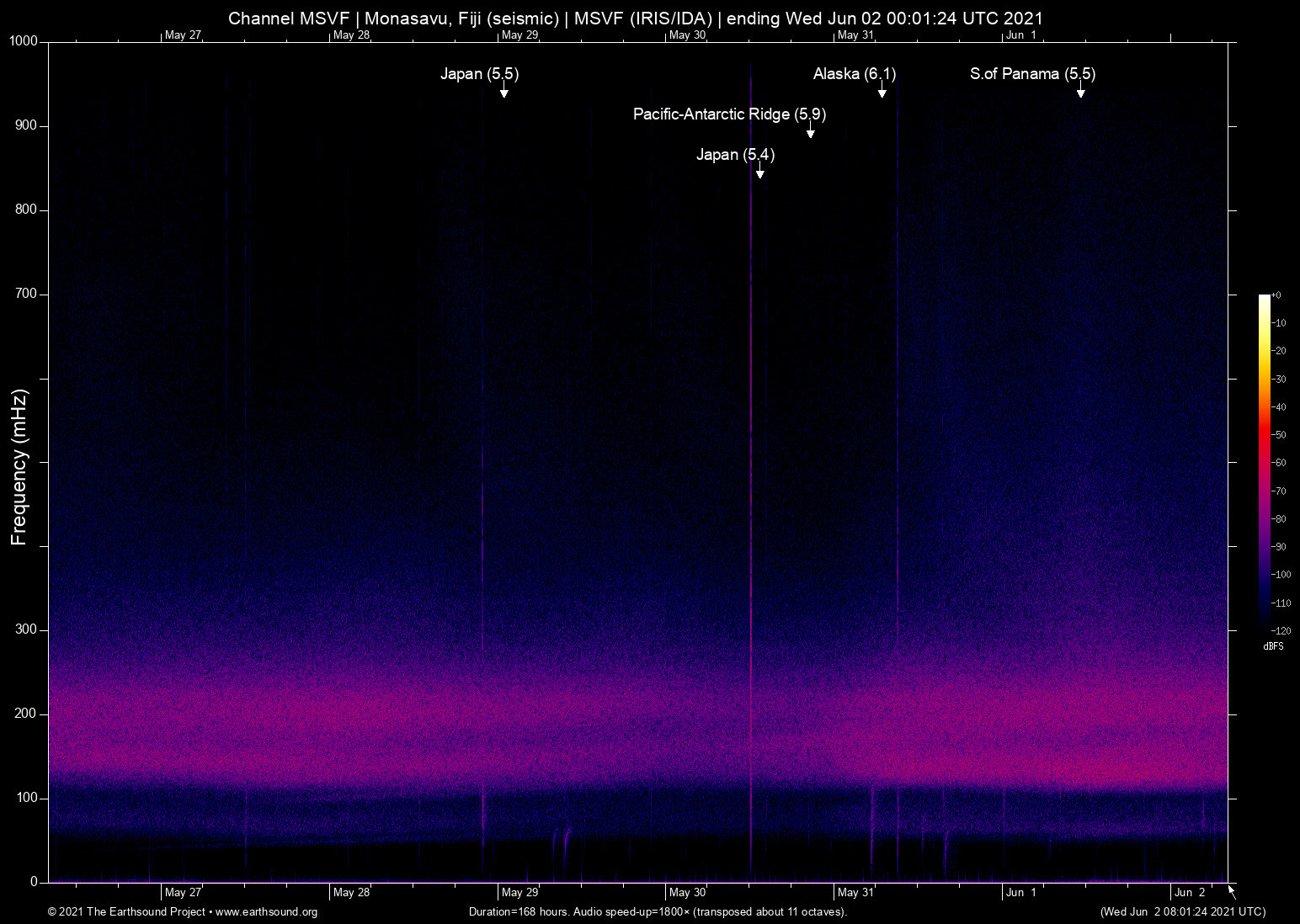
Task: Click the dBFS color scale bar
Action: click(x=1264, y=463)
